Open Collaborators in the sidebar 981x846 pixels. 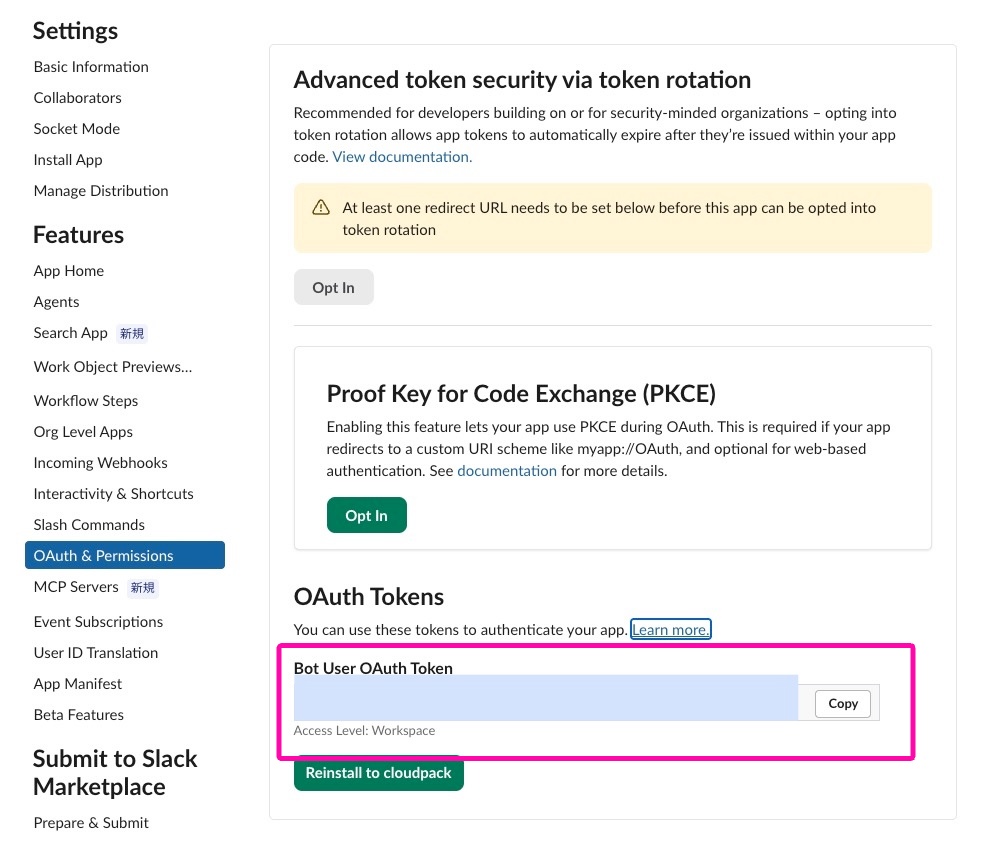click(78, 98)
